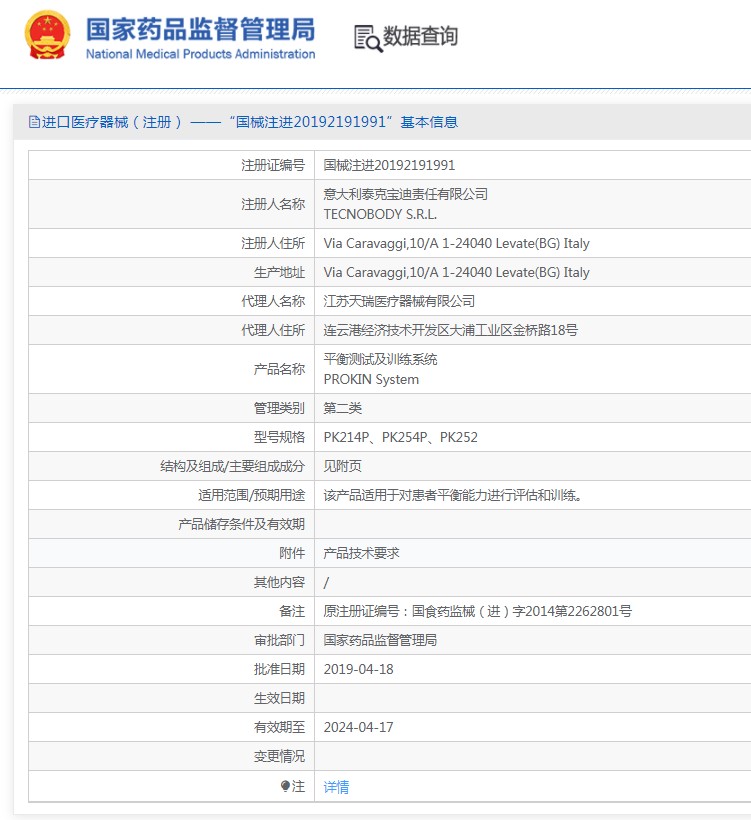
Task: Select the registration number value 国械注进20192191991 in table
Action: click(389, 165)
